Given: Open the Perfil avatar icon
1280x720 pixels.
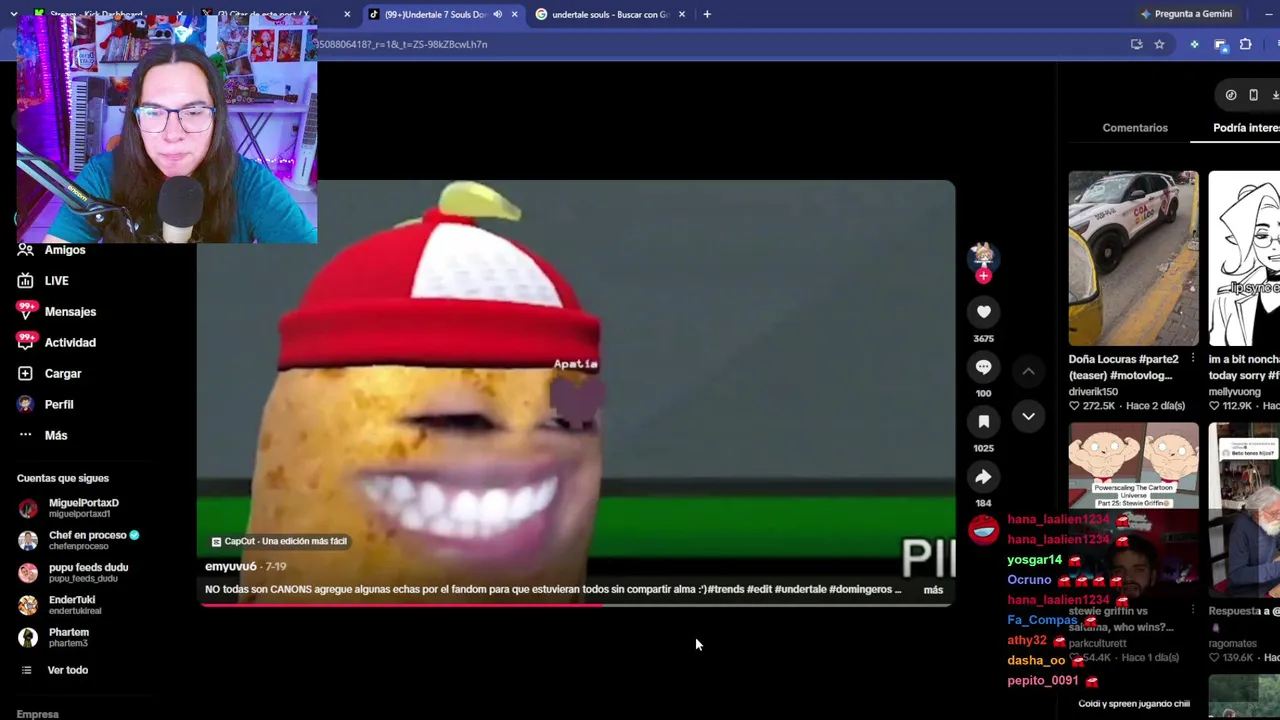Looking at the screenshot, I should [x=25, y=405].
